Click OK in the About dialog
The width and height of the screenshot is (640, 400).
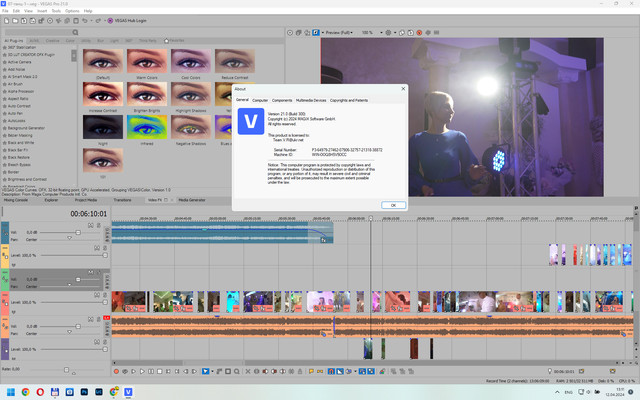coord(393,205)
